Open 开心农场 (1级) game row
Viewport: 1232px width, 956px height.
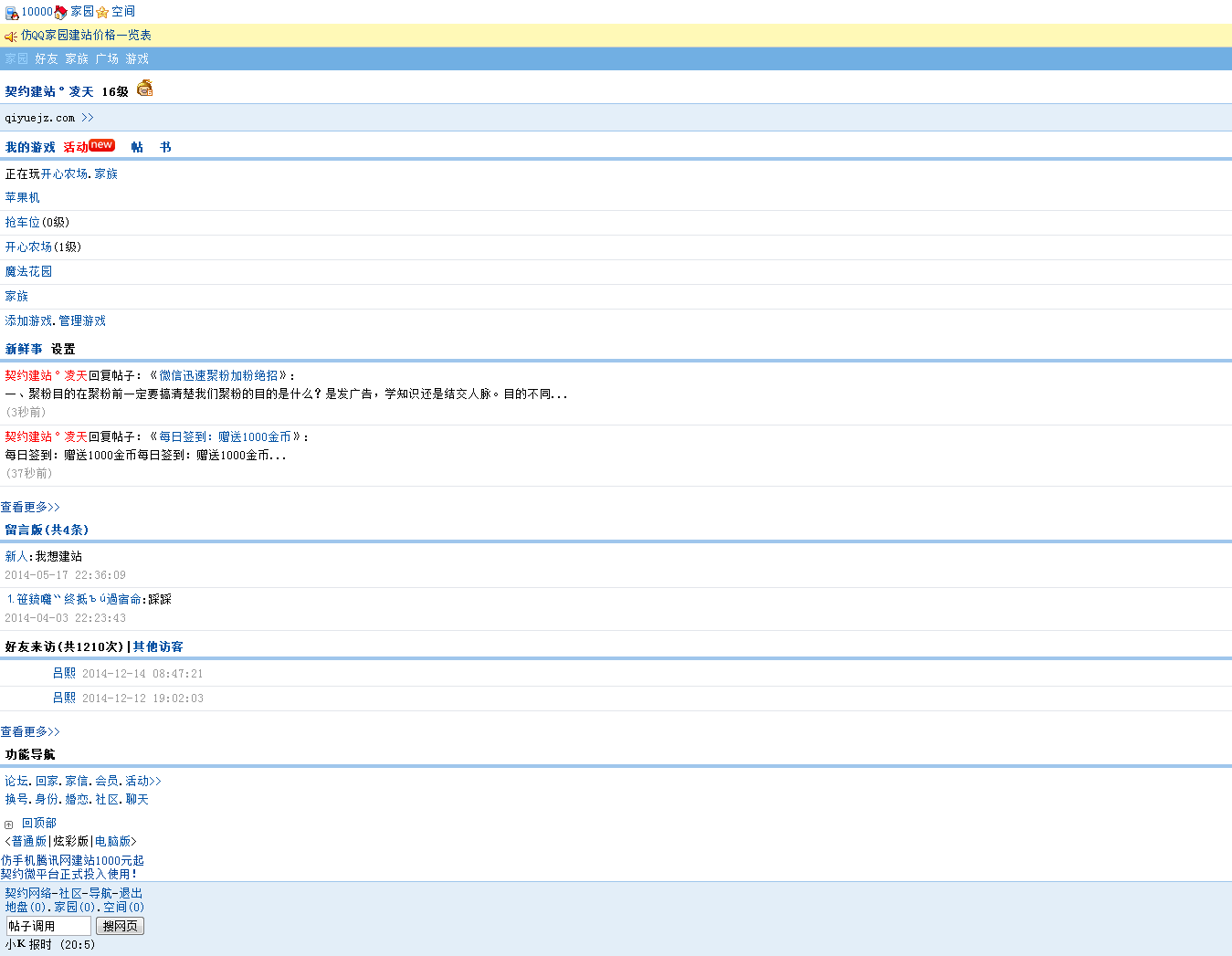(x=28, y=247)
